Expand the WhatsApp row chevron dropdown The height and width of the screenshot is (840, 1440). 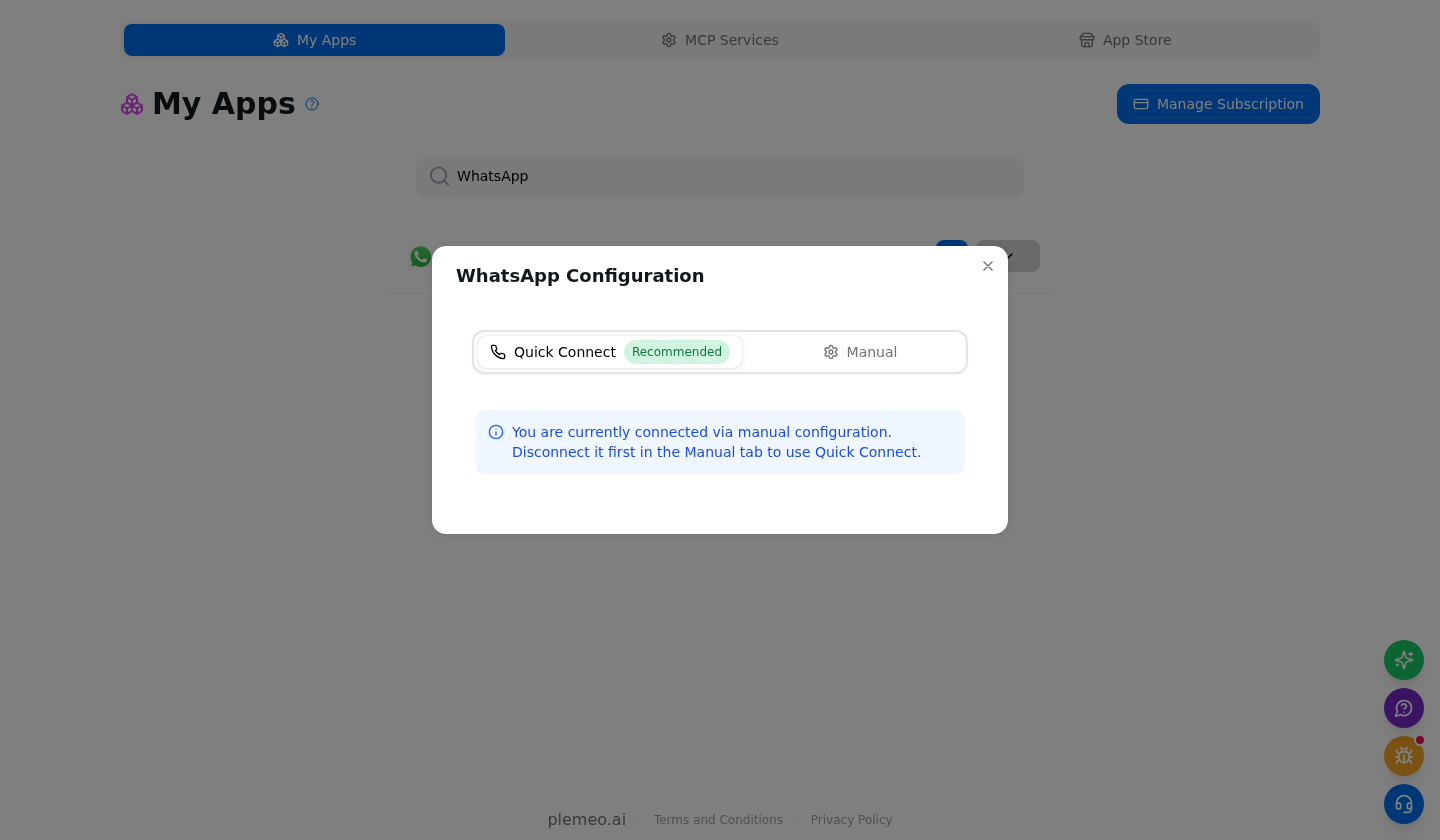[1008, 256]
